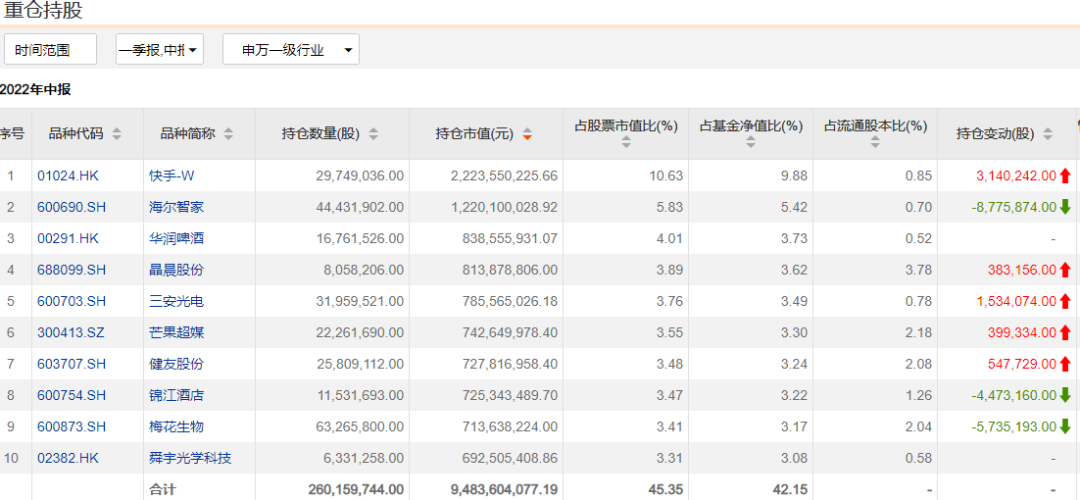Open stock code 600703.SH link

(x=72, y=301)
